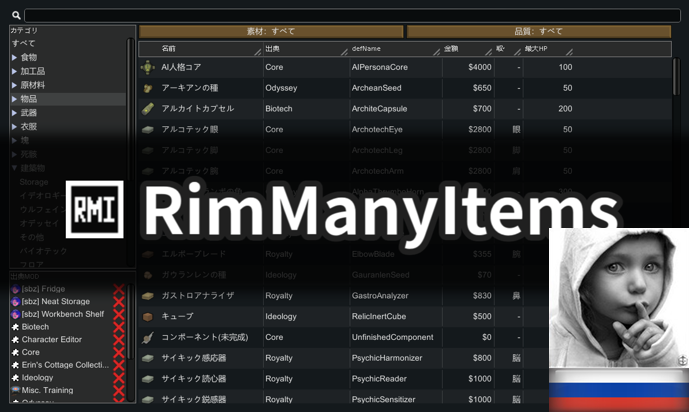Select the AI人格コア row name
Screen dimensions: 689x412
(x=181, y=67)
